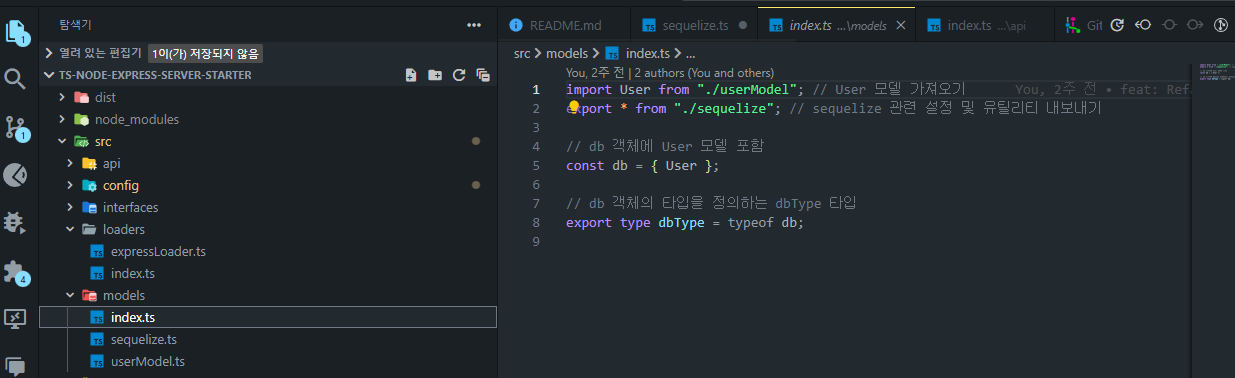Open next revision with right-arrow commit icon
The width and height of the screenshot is (1235, 378).
pos(1194,25)
